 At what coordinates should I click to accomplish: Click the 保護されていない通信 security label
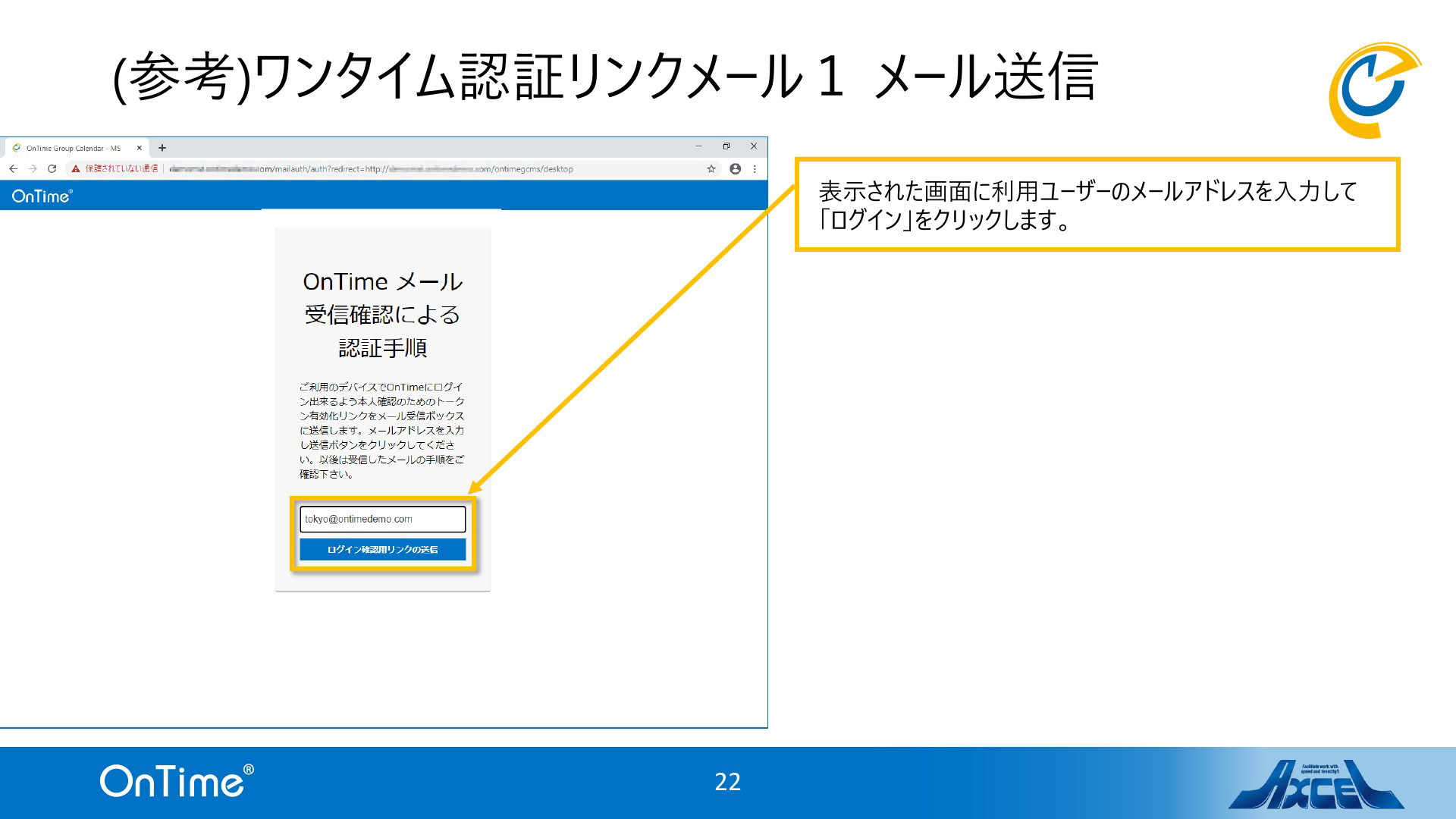pyautogui.click(x=121, y=169)
